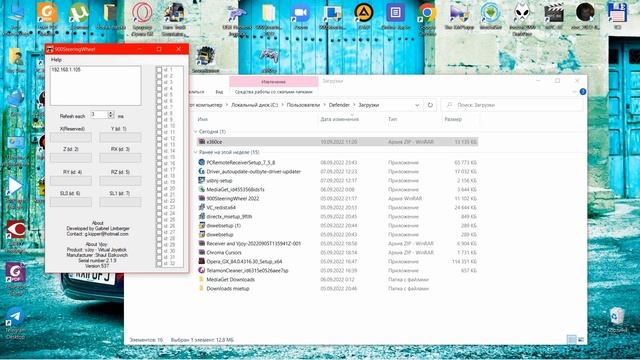Image resolution: width=640 pixels, height=360 pixels.
Task: Open the gamepad icon on desktop
Action: (269, 56)
